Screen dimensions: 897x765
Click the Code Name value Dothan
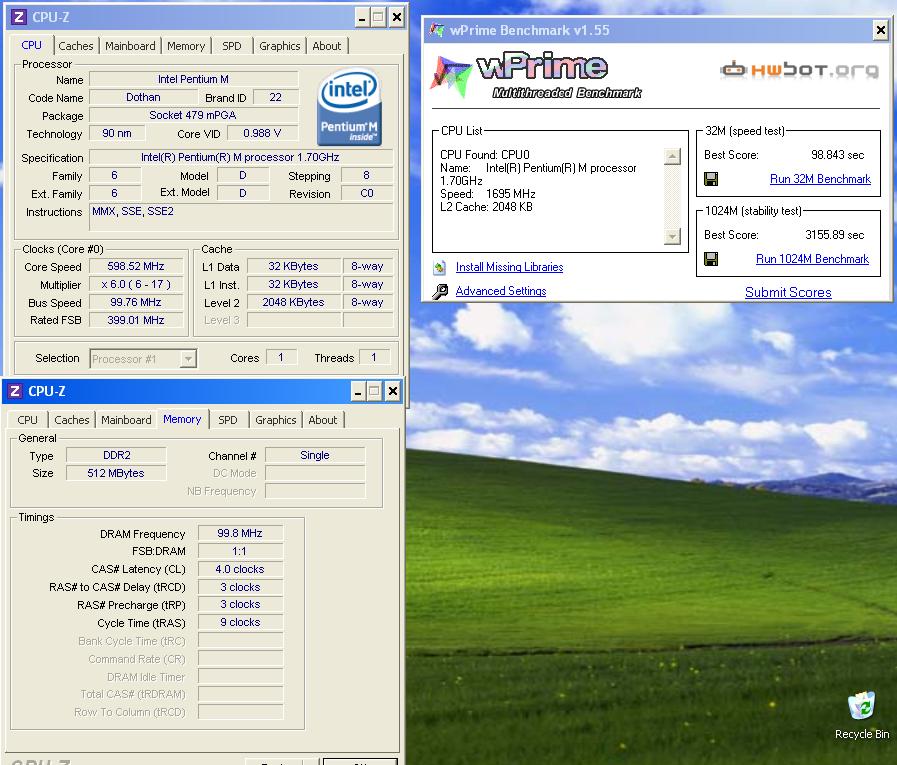click(x=143, y=98)
